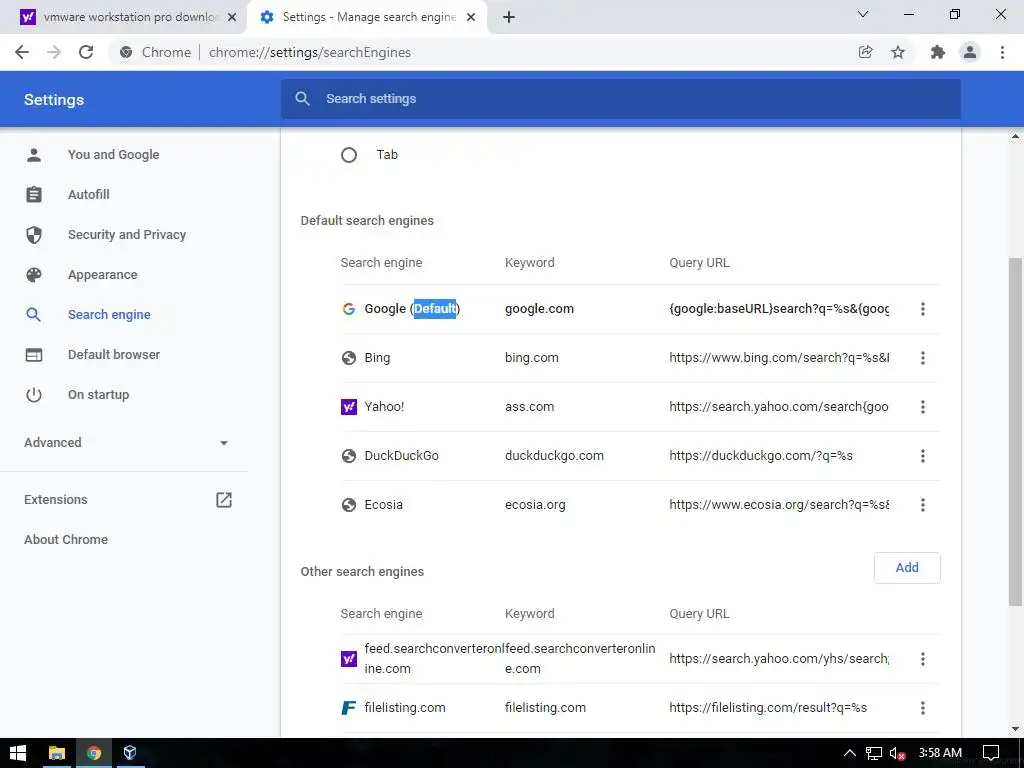Image resolution: width=1024 pixels, height=768 pixels.
Task: Click the Yahoo! icon in default engines
Action: [349, 407]
